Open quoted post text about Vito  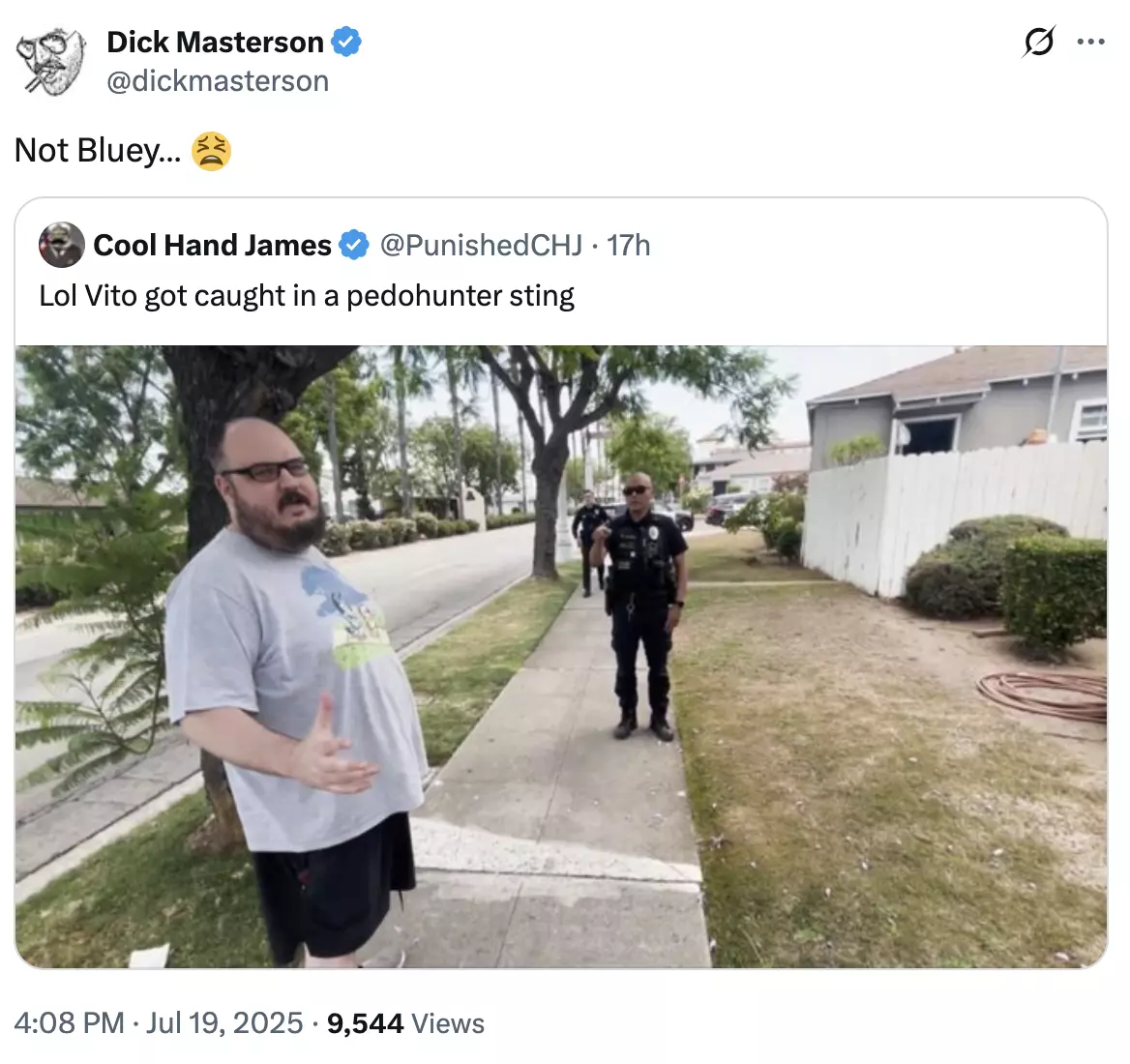click(x=307, y=296)
